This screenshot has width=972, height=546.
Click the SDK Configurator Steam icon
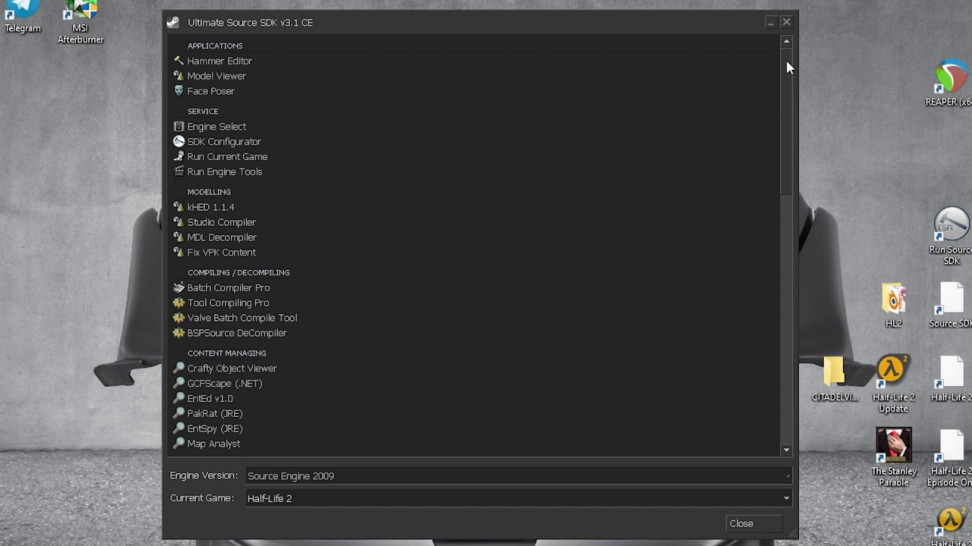coord(179,141)
